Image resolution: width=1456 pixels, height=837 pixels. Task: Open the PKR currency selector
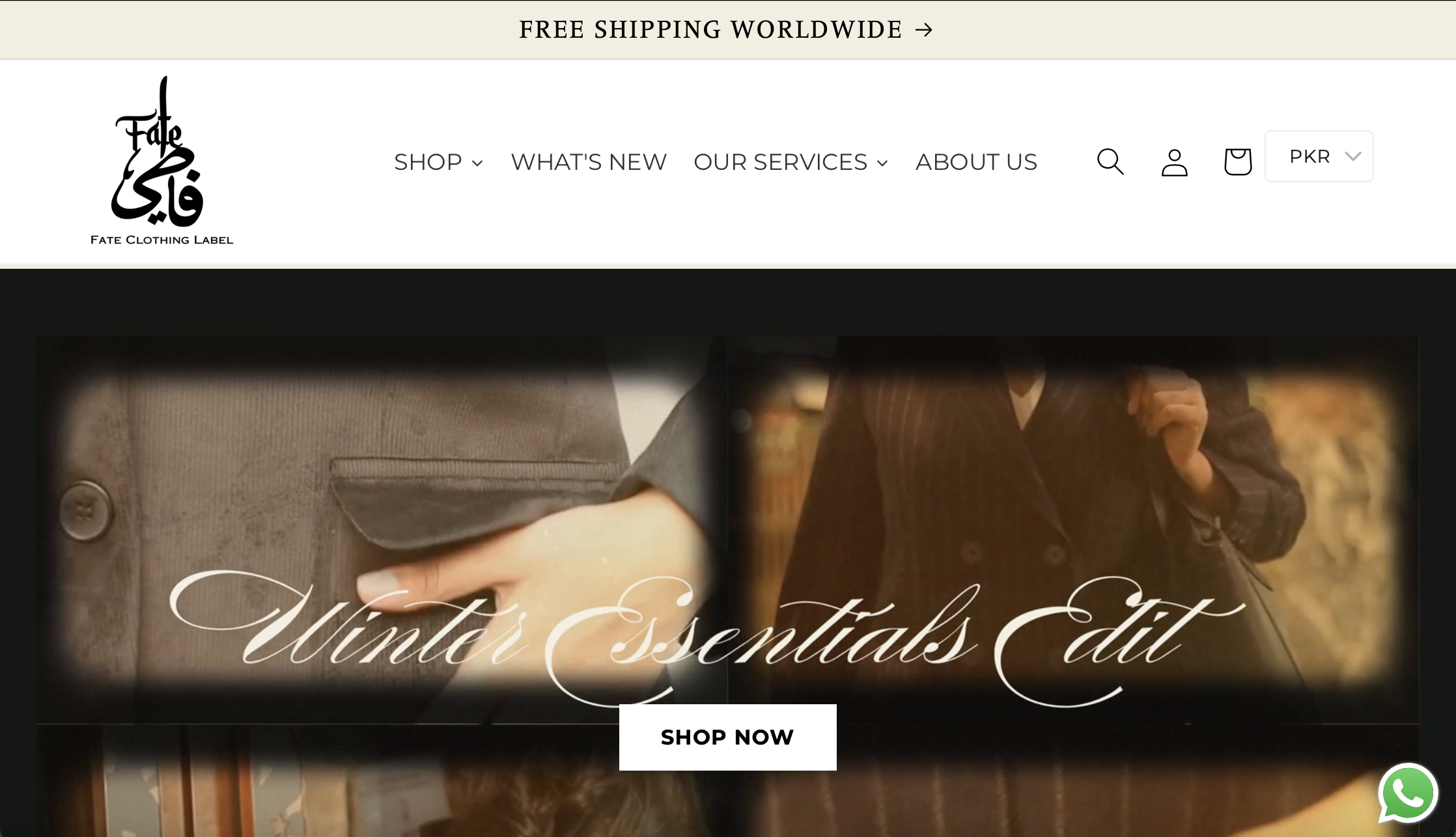click(x=1319, y=156)
